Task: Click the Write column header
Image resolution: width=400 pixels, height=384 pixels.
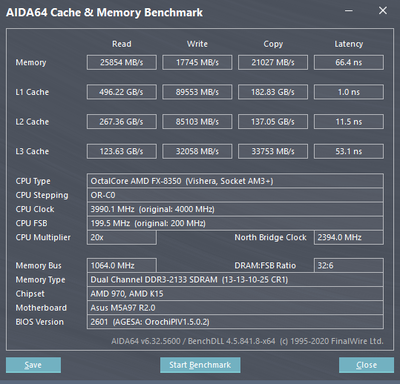Action: click(197, 44)
